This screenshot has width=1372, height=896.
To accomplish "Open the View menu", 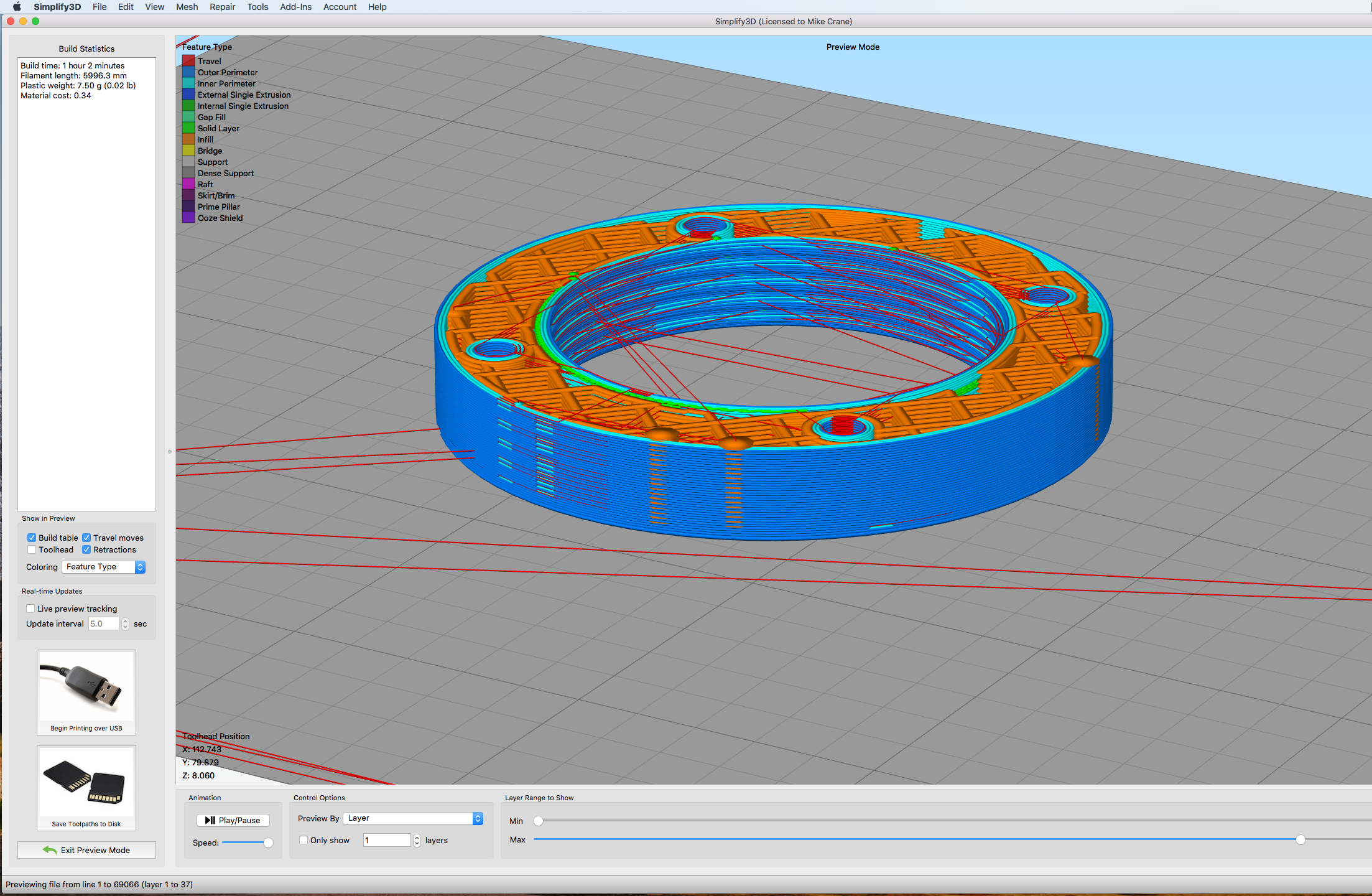I will pos(154,7).
